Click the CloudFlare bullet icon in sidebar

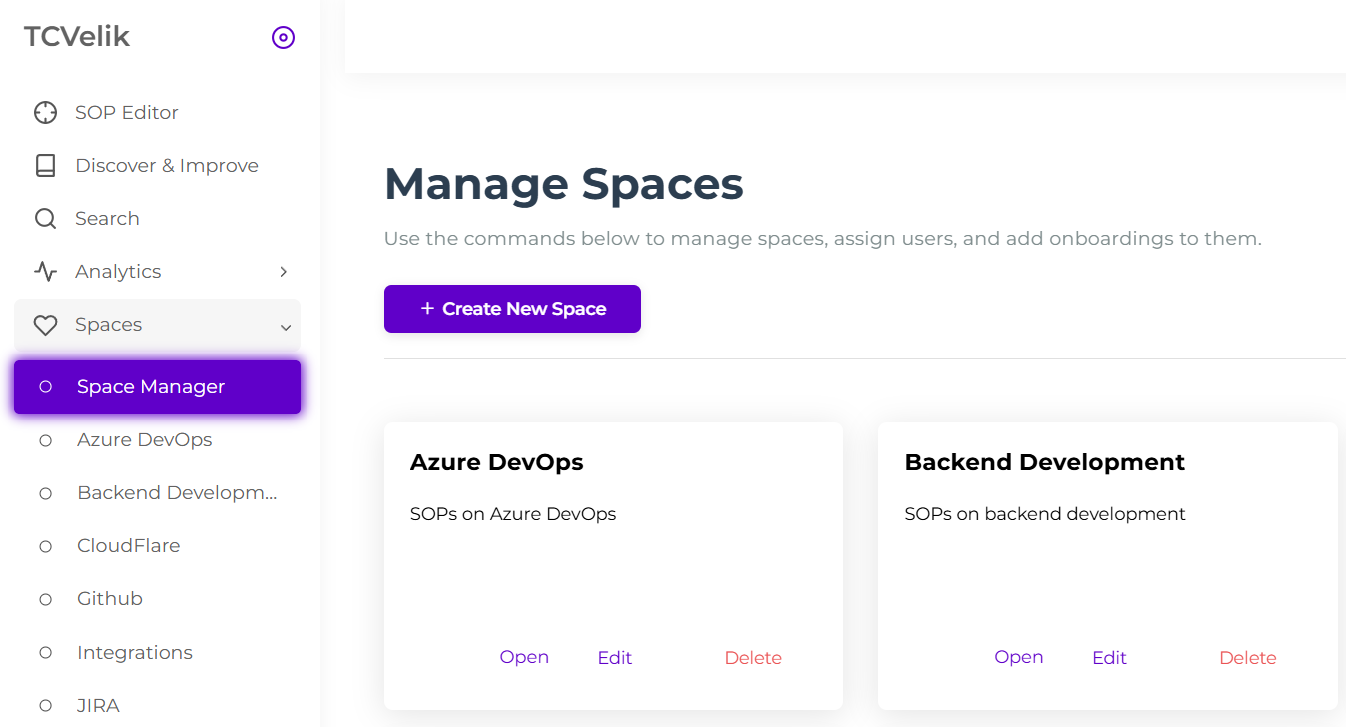45,546
